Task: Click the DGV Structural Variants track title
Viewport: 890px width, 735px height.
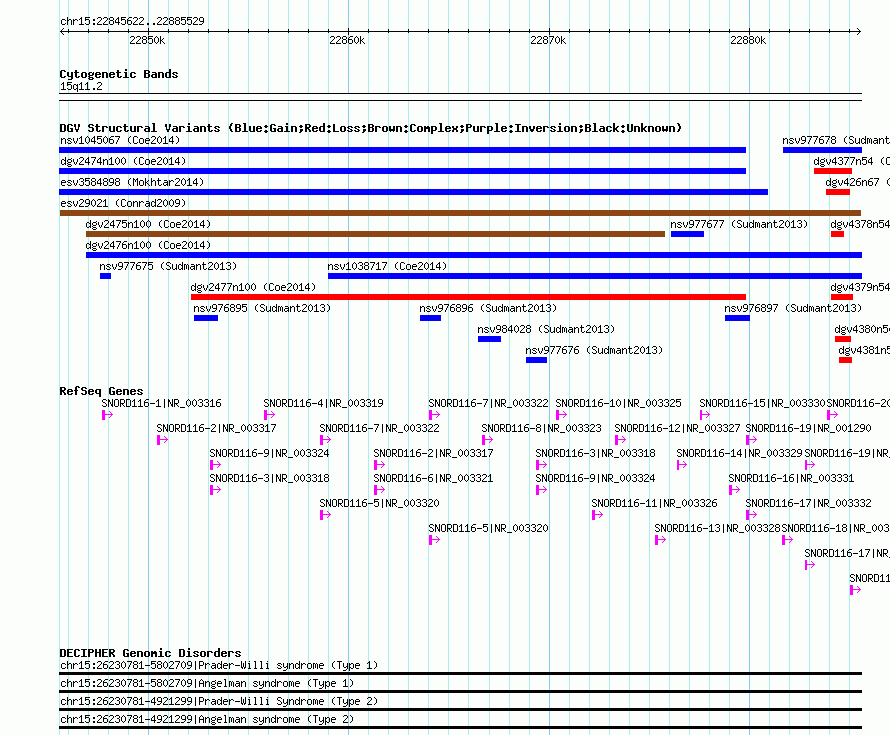Action: pos(371,128)
